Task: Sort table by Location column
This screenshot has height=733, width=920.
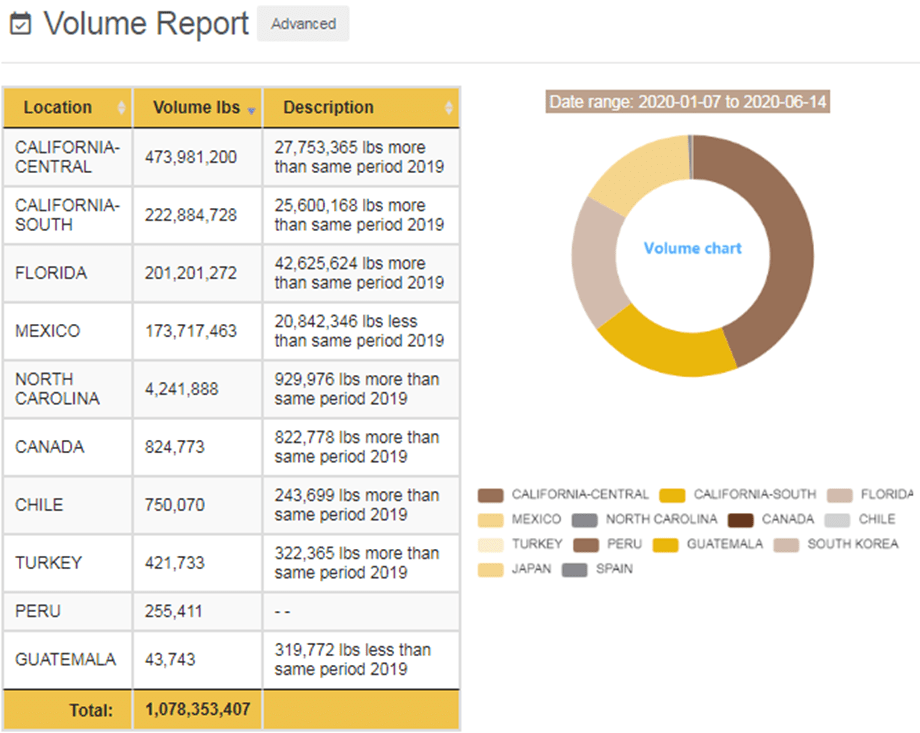Action: [67, 107]
